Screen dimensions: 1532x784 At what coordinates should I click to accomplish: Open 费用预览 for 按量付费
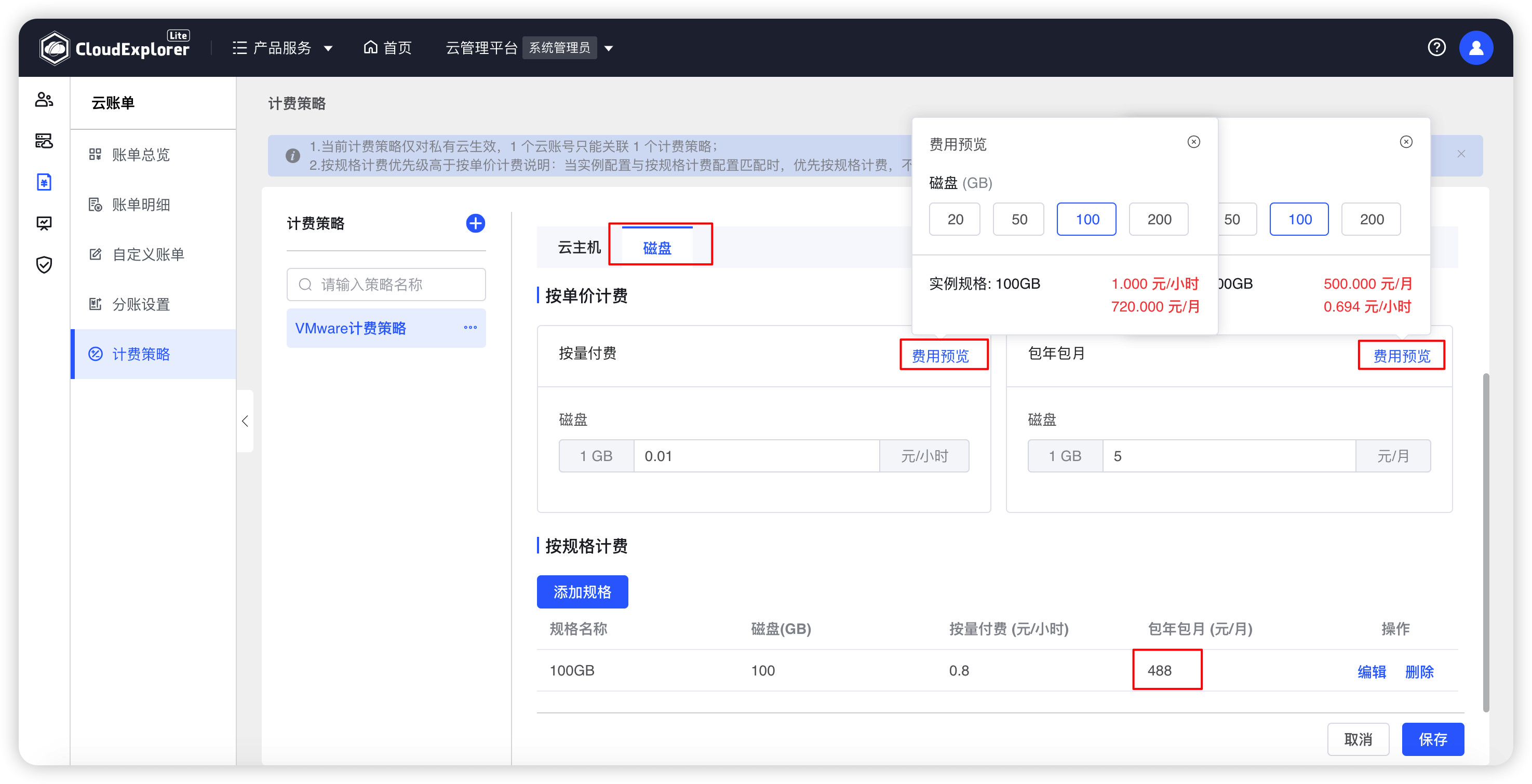940,356
